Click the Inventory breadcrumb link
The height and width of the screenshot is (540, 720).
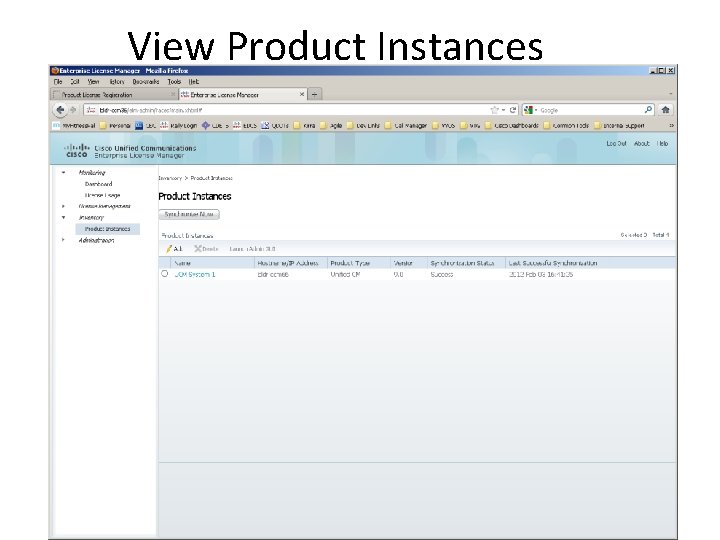tap(170, 178)
